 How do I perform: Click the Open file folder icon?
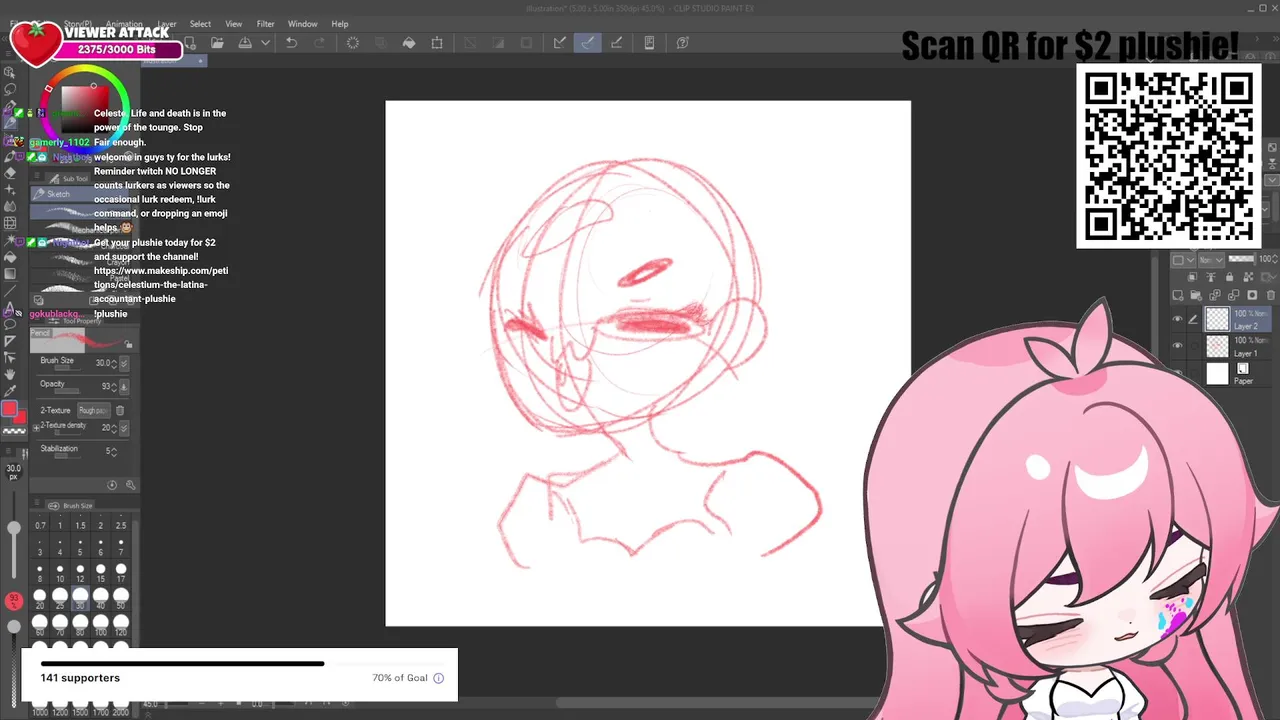[217, 43]
